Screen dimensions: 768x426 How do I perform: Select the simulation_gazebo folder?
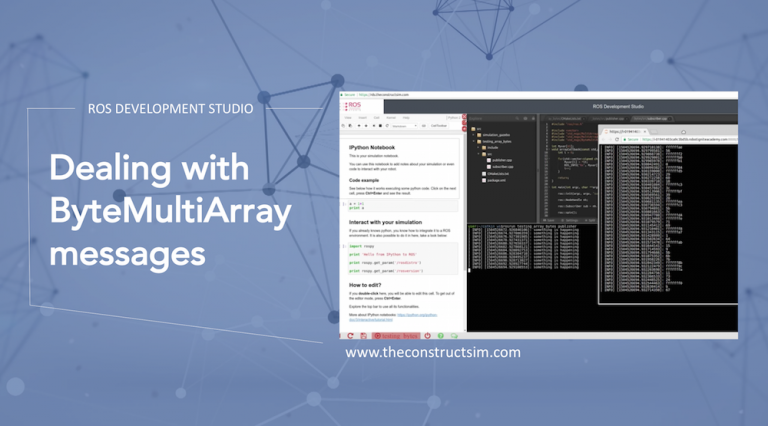coord(496,135)
